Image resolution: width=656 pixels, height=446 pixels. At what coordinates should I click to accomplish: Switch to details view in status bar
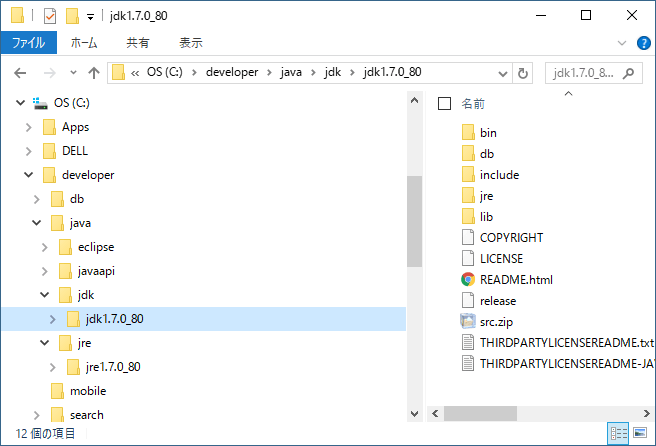tap(619, 434)
